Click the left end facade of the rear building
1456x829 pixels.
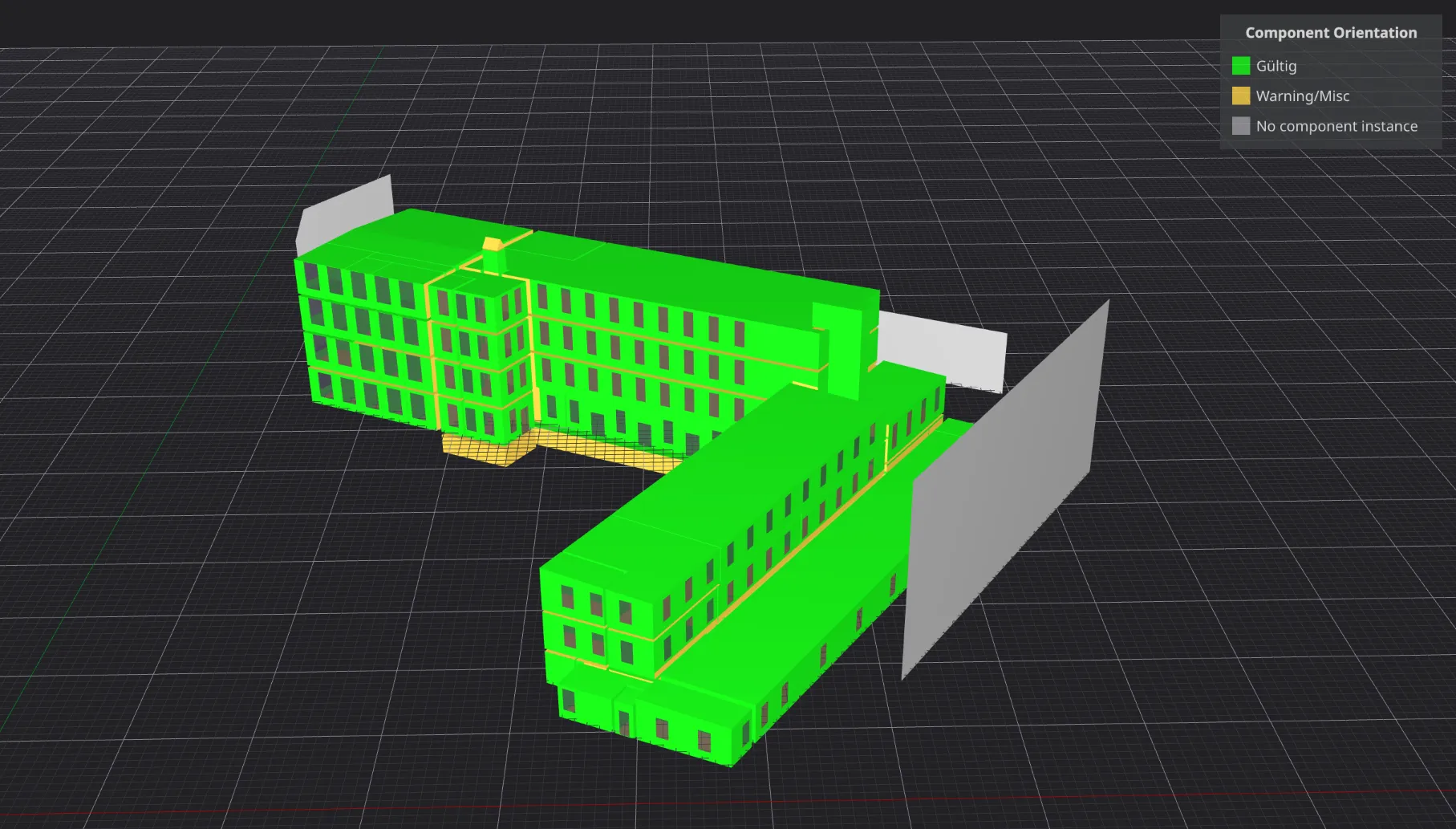coord(361,337)
